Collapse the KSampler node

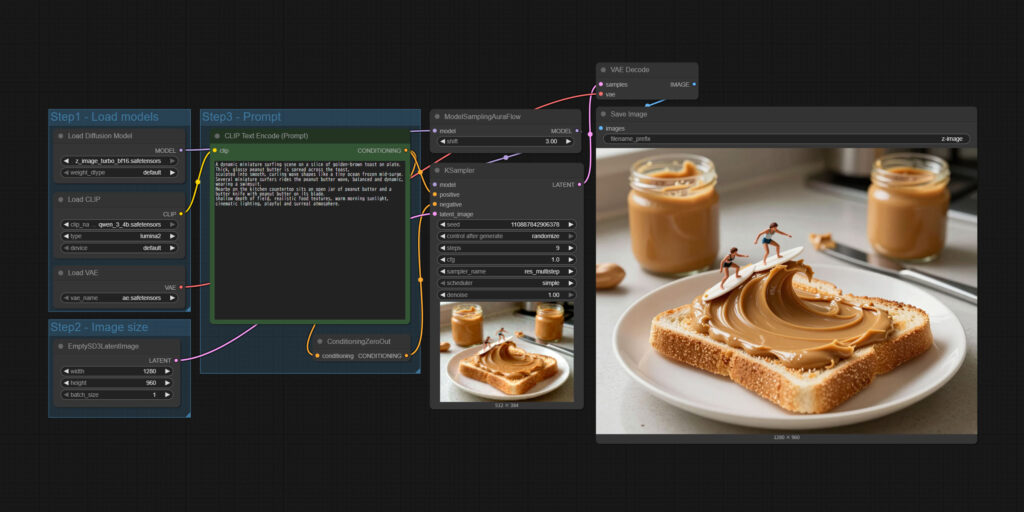[x=437, y=171]
